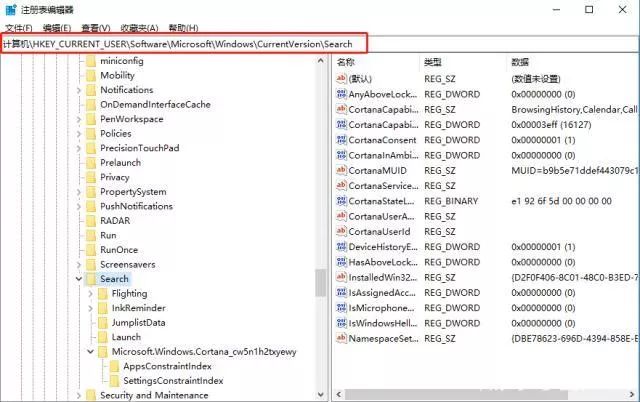Click the (默认) string value icon
640x402 pixels.
coord(341,78)
